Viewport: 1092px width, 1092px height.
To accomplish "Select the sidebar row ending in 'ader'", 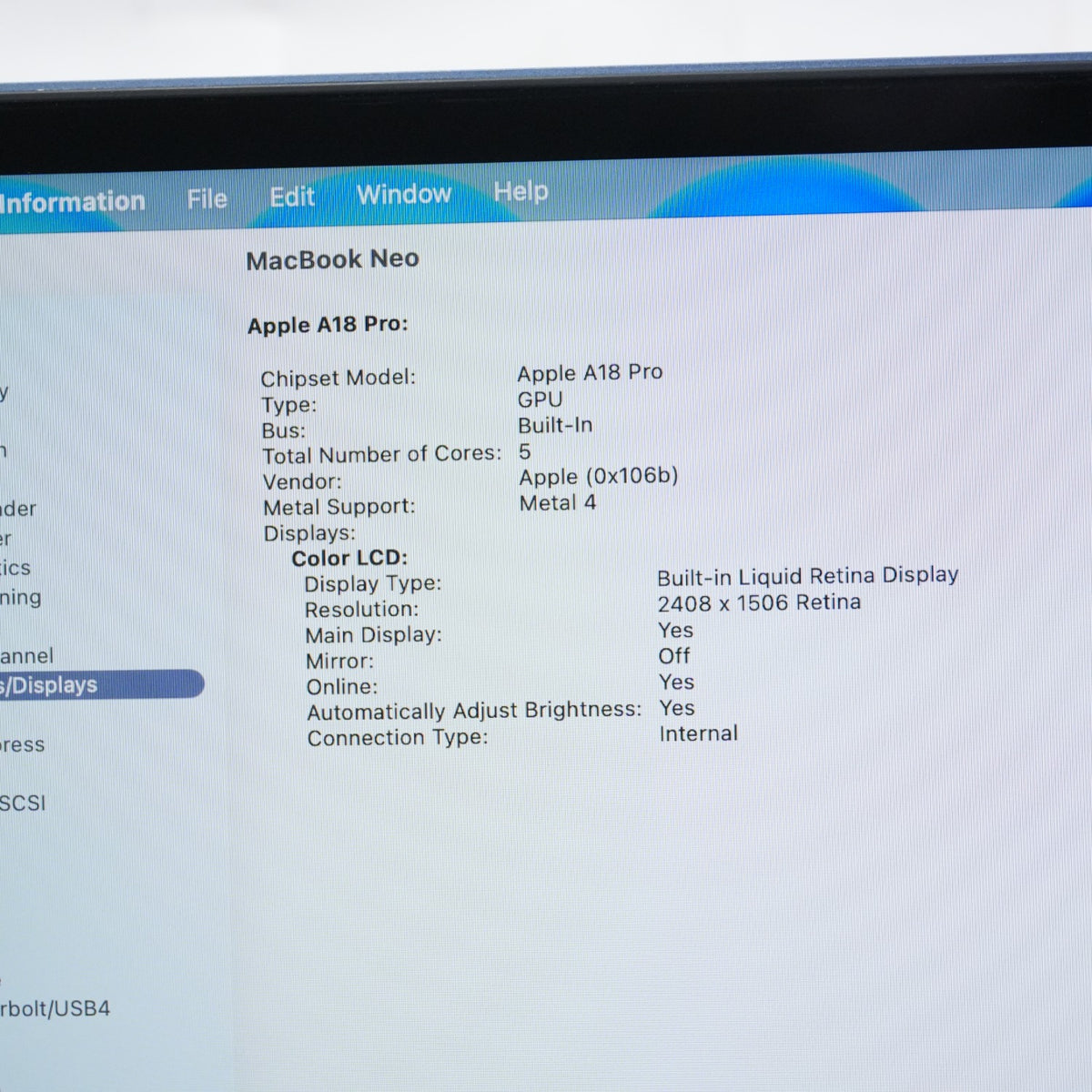I will (18, 509).
